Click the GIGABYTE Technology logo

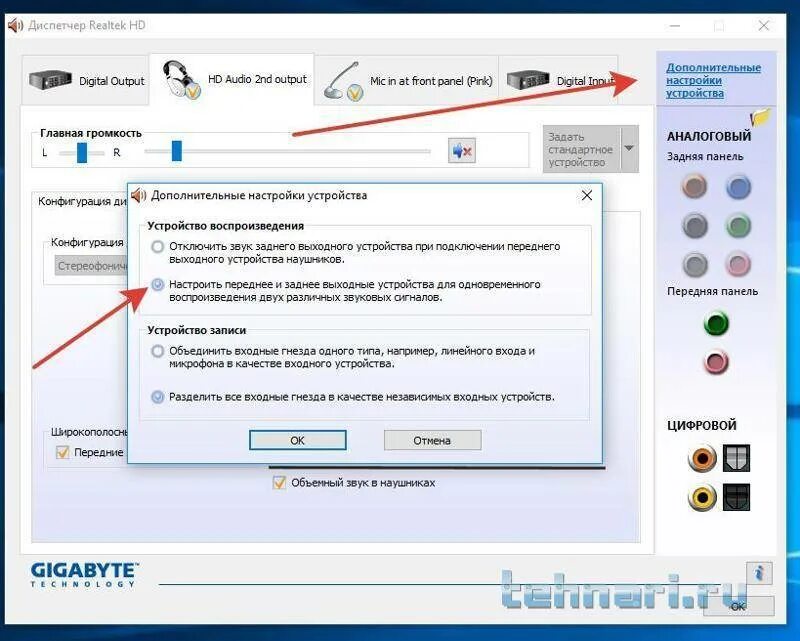(84, 574)
